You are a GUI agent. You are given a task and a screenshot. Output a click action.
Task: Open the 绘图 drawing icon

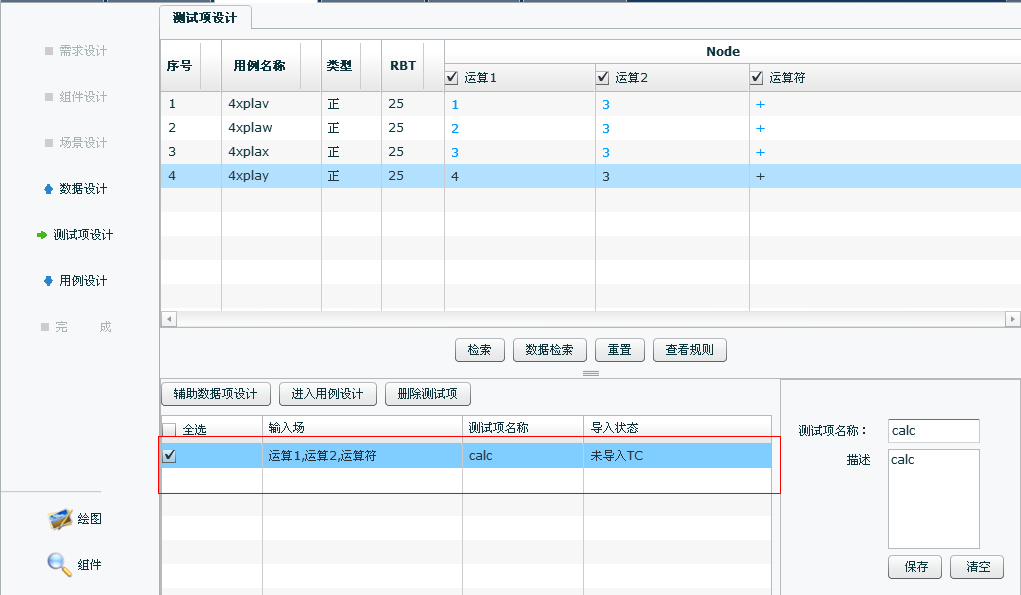pos(61,519)
